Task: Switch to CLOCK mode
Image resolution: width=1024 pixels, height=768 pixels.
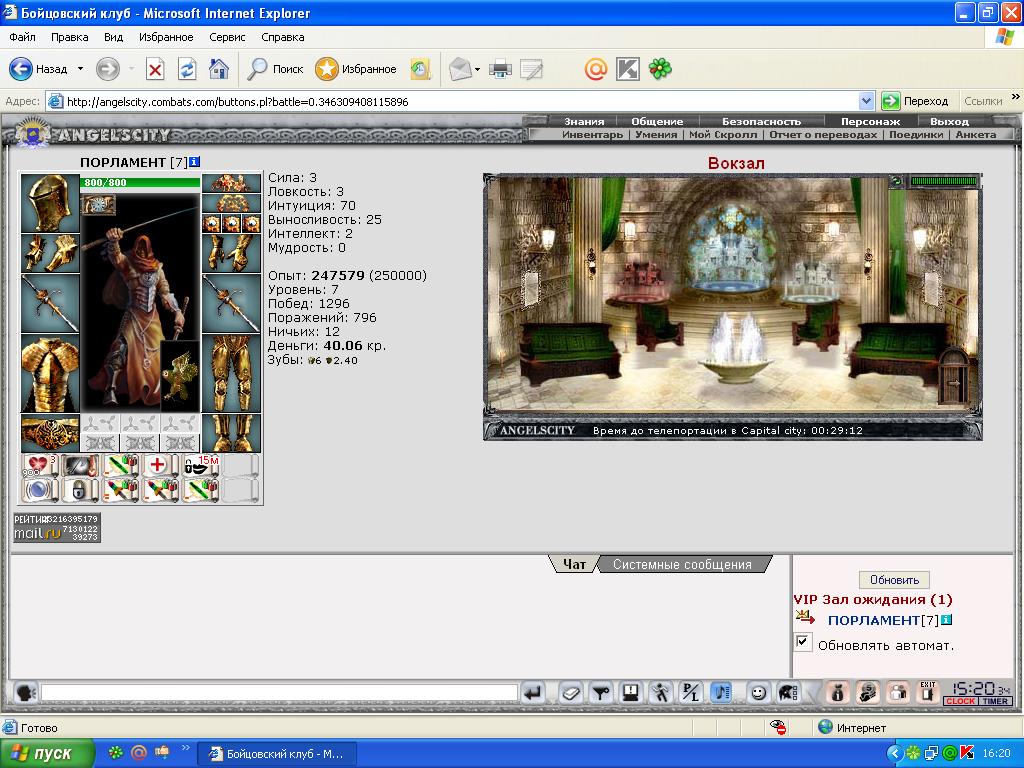Action: (x=961, y=701)
